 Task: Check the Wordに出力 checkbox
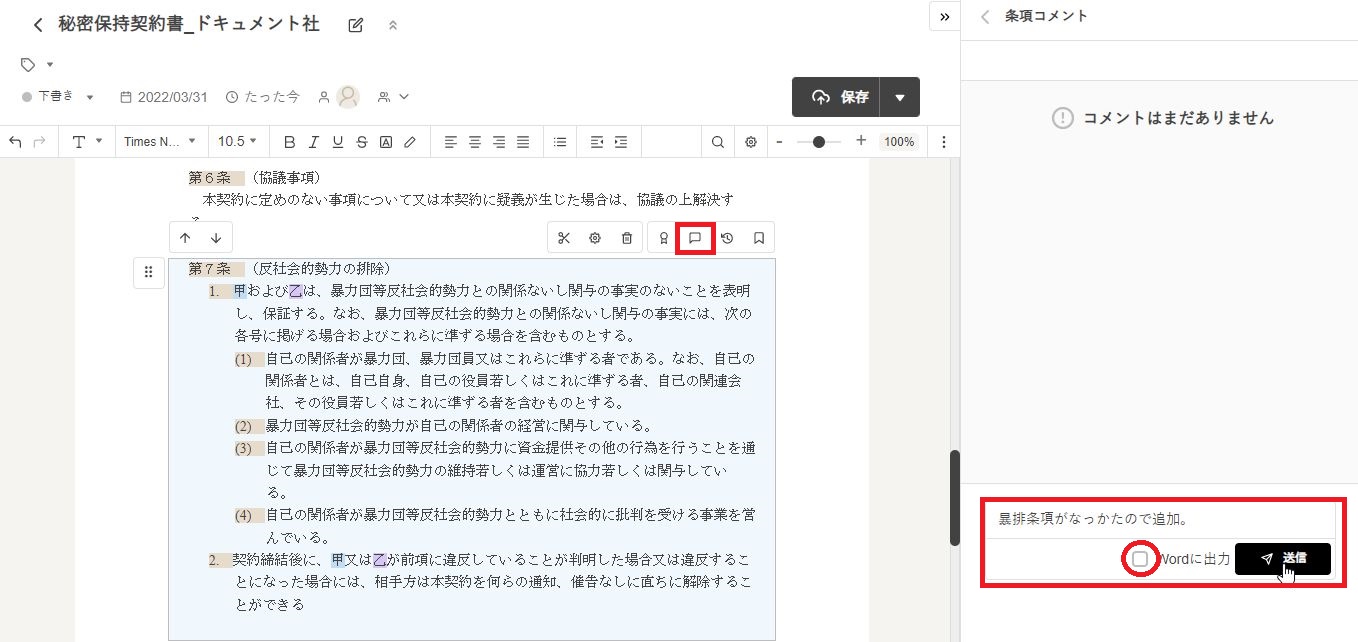coord(1140,559)
